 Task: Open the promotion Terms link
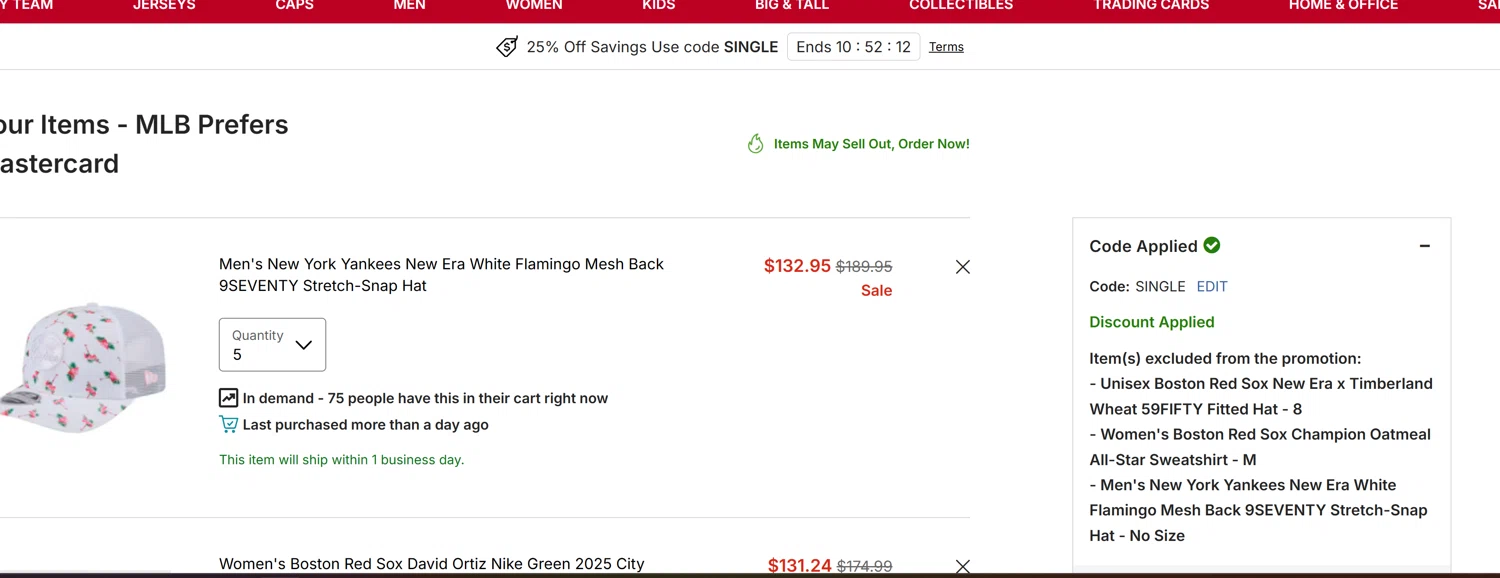[x=946, y=47]
